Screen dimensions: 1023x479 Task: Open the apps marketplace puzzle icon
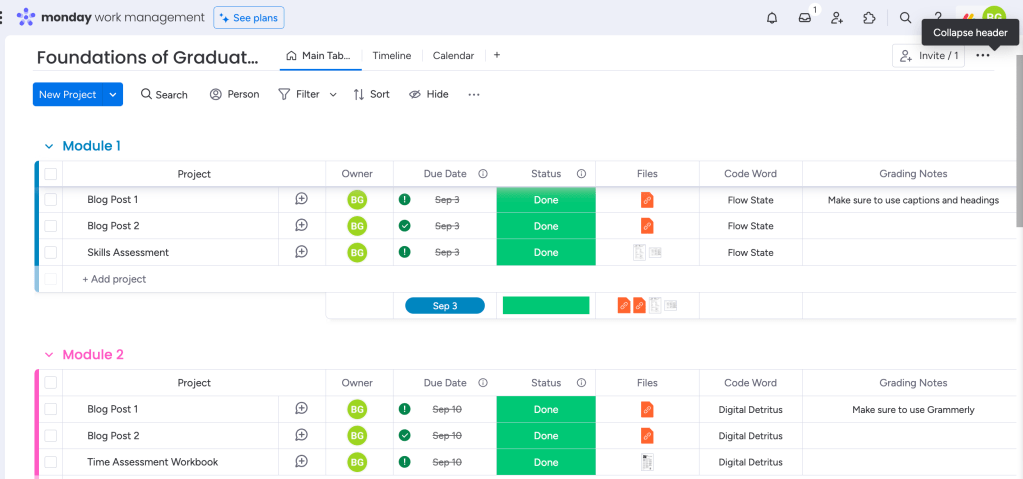click(869, 18)
